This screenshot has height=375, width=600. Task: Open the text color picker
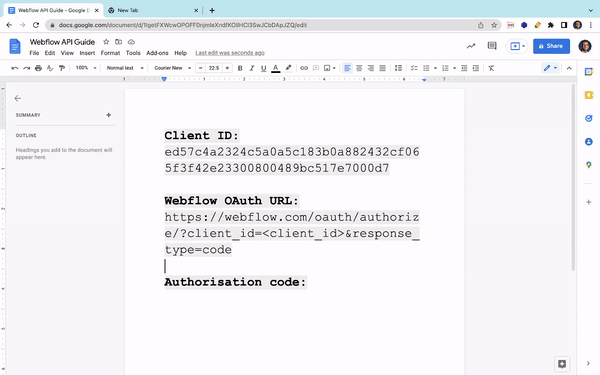click(276, 68)
